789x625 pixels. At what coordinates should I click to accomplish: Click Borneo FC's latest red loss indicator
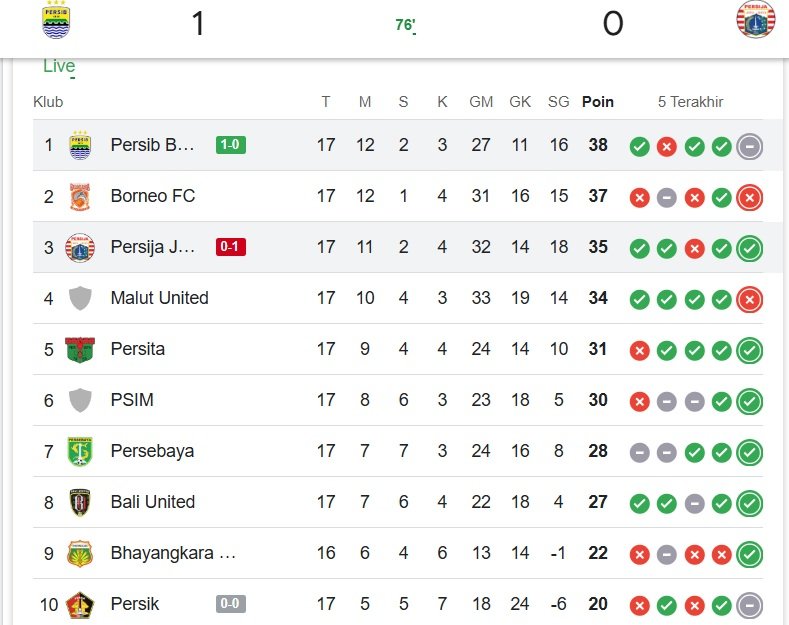pos(750,197)
